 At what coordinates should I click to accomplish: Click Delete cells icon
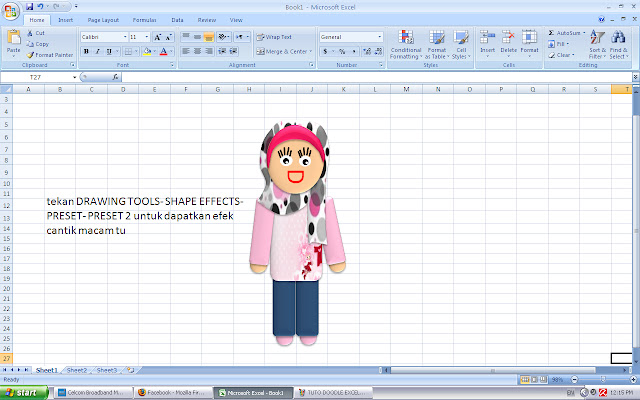click(509, 38)
